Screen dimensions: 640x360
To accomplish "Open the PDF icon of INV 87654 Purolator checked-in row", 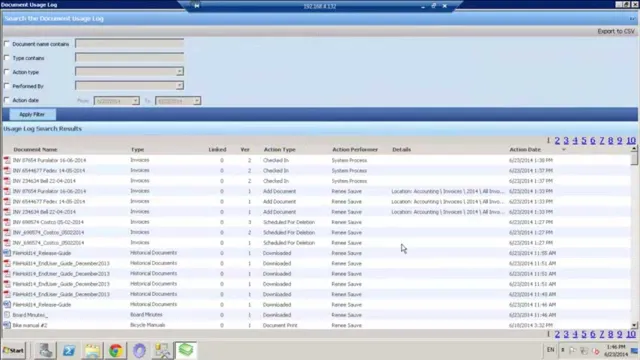I will click(x=7, y=160).
